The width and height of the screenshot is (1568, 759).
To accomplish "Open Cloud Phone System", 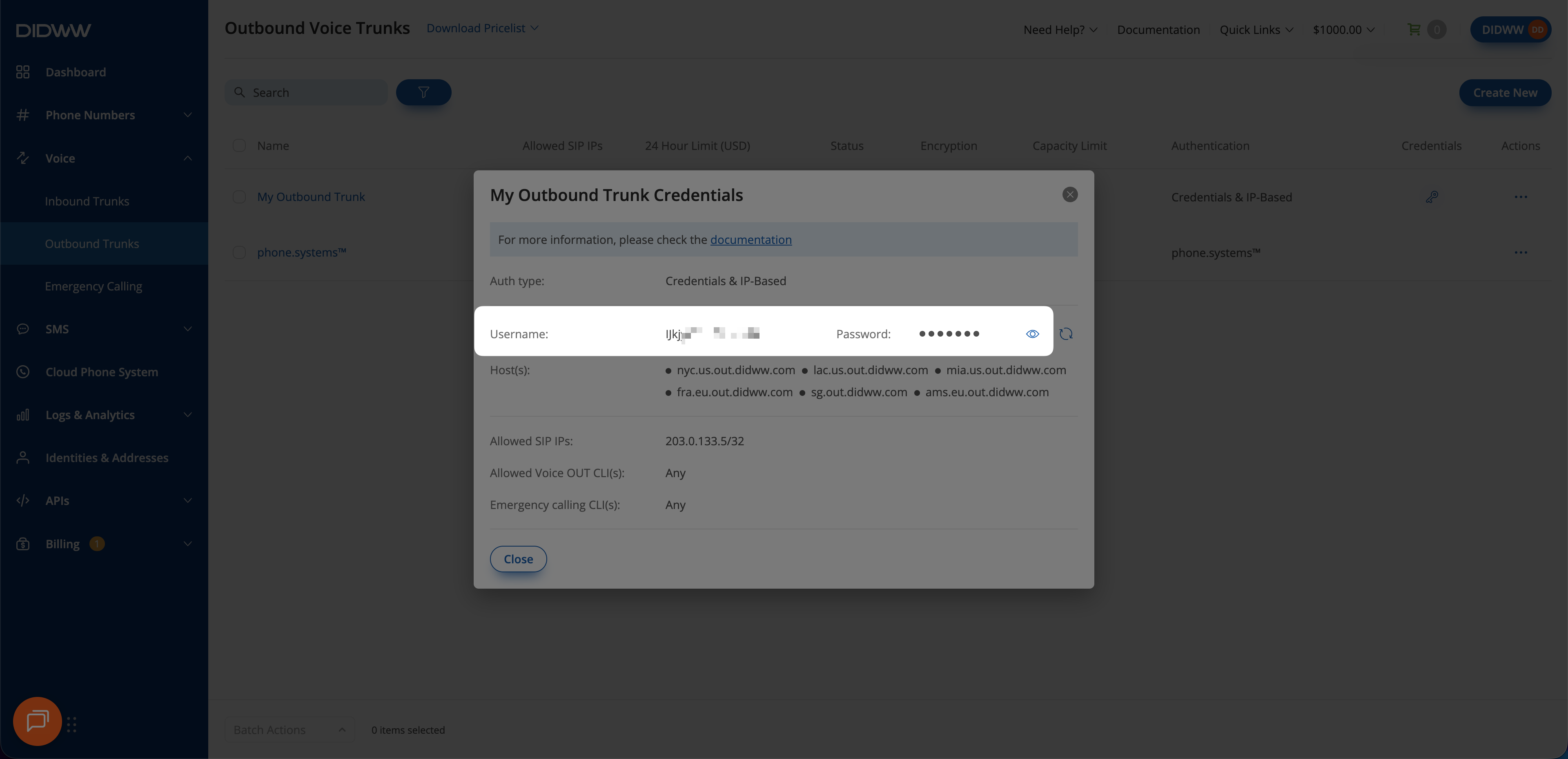I will 102,372.
